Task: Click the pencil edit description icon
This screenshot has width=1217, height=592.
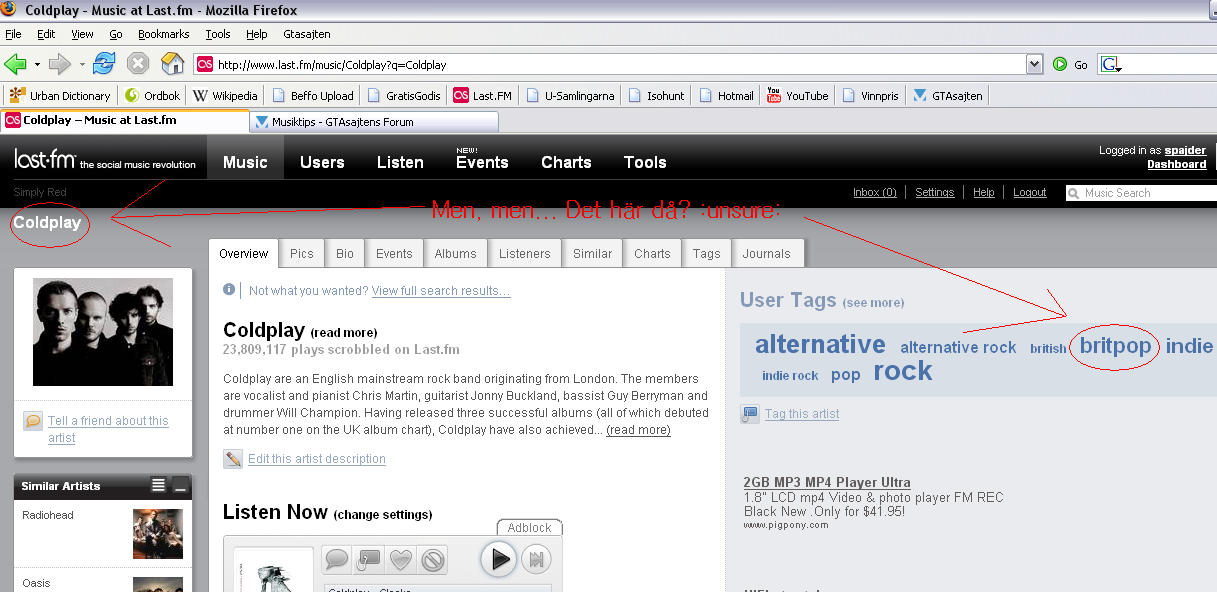Action: point(233,459)
